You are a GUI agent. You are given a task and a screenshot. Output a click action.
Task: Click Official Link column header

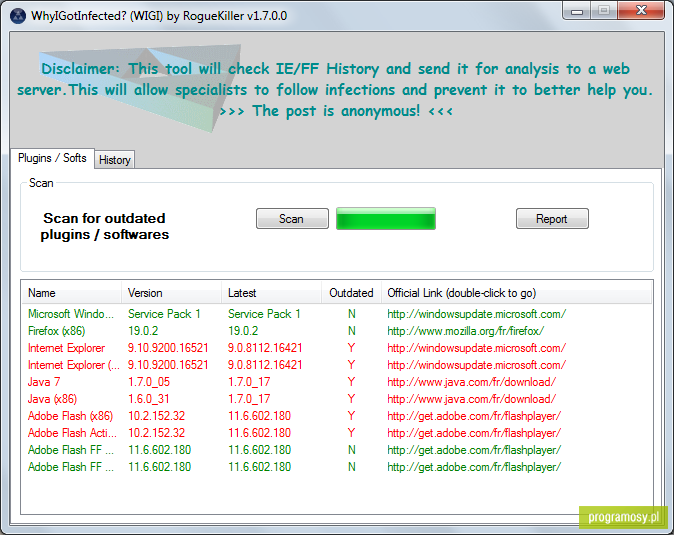point(517,293)
